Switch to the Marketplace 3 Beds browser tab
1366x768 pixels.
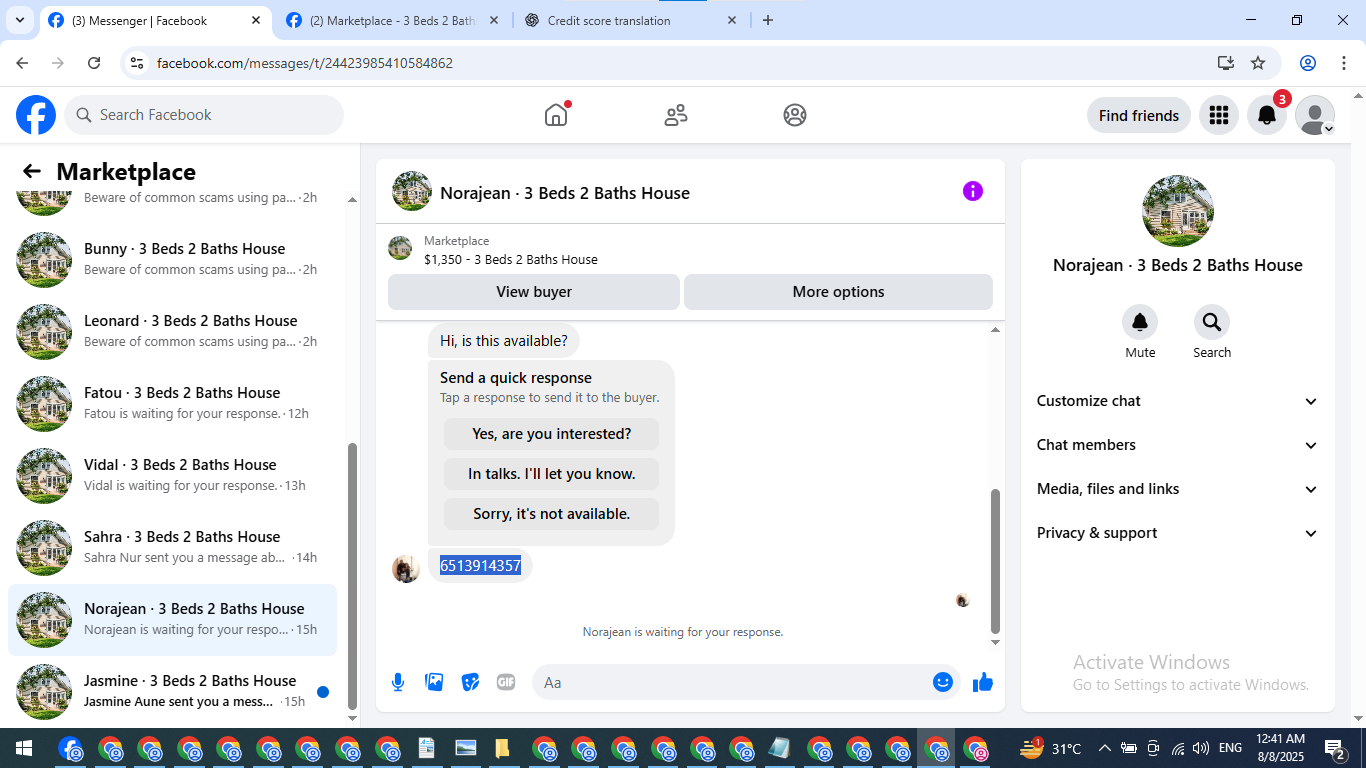393,20
